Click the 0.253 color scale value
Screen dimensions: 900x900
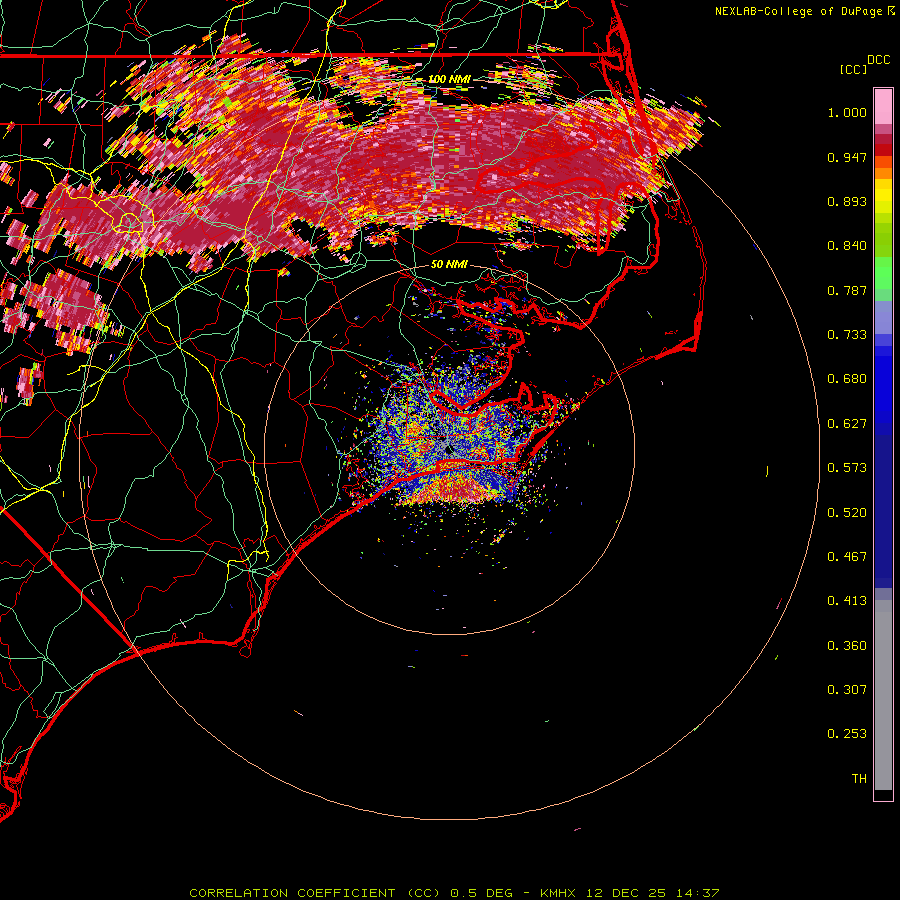tap(847, 734)
